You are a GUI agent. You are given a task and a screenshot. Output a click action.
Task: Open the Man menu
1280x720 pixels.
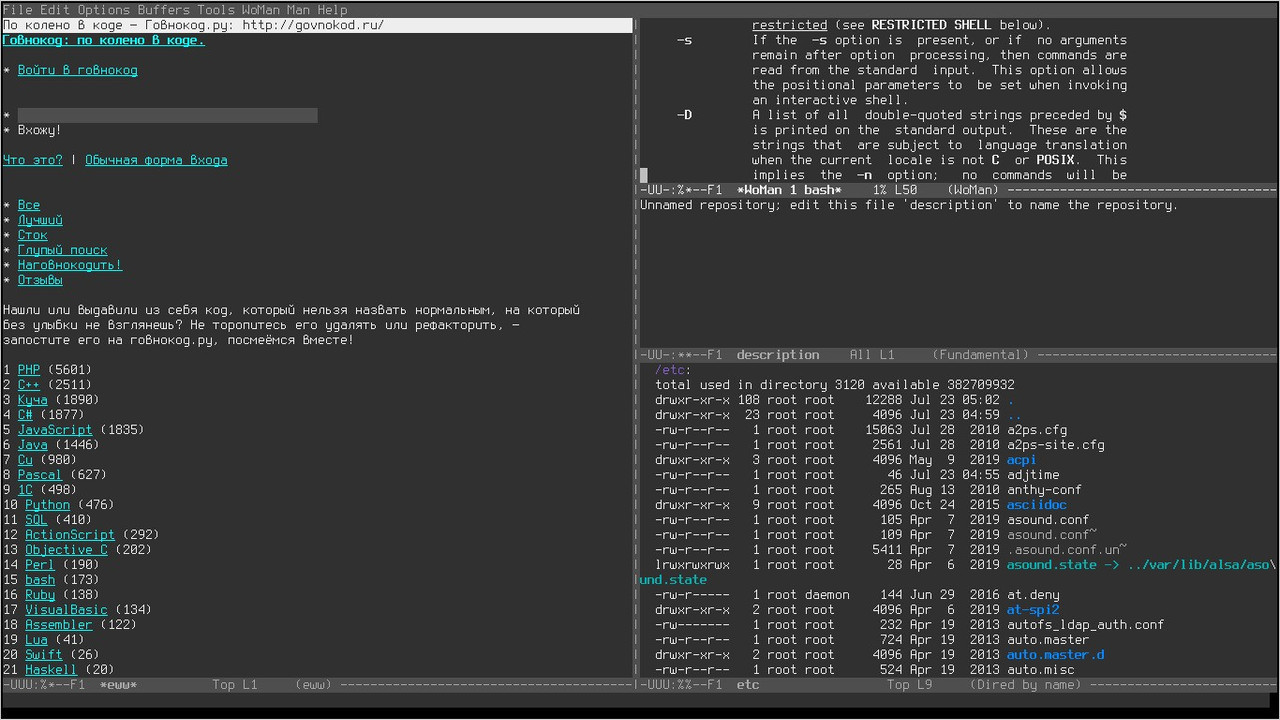point(299,10)
